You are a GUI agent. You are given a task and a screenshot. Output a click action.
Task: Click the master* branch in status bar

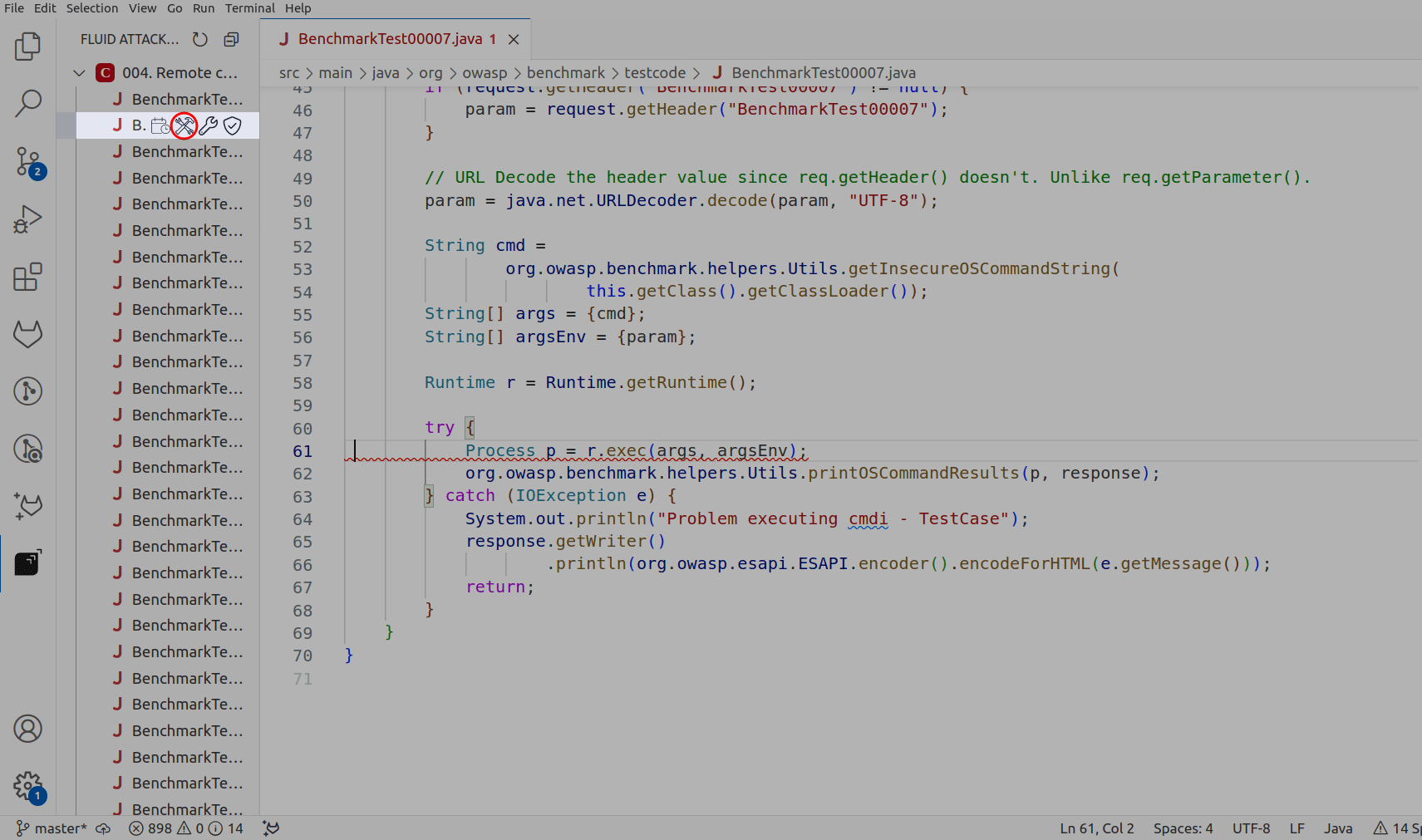pyautogui.click(x=52, y=828)
